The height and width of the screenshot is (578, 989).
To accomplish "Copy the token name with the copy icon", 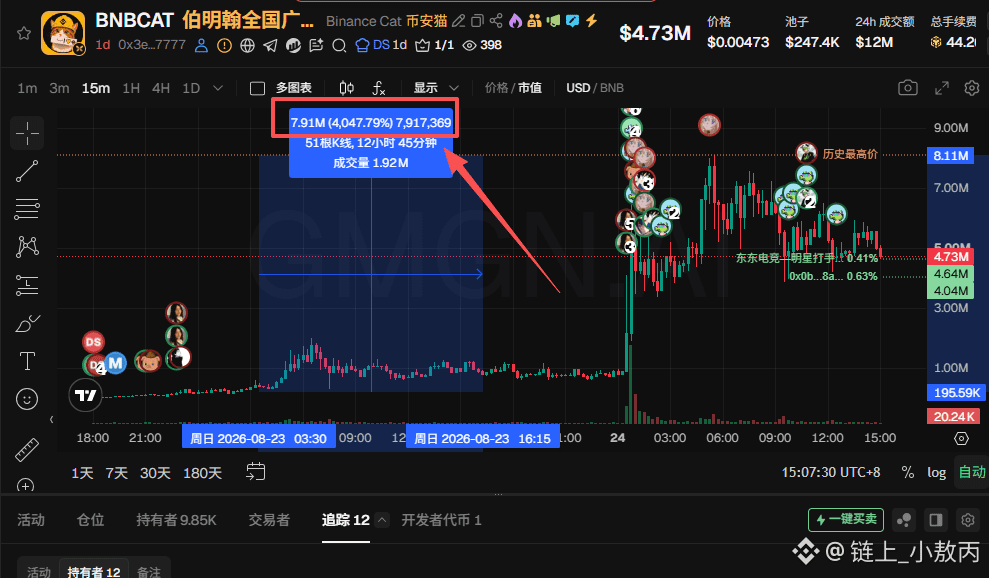I will [477, 21].
